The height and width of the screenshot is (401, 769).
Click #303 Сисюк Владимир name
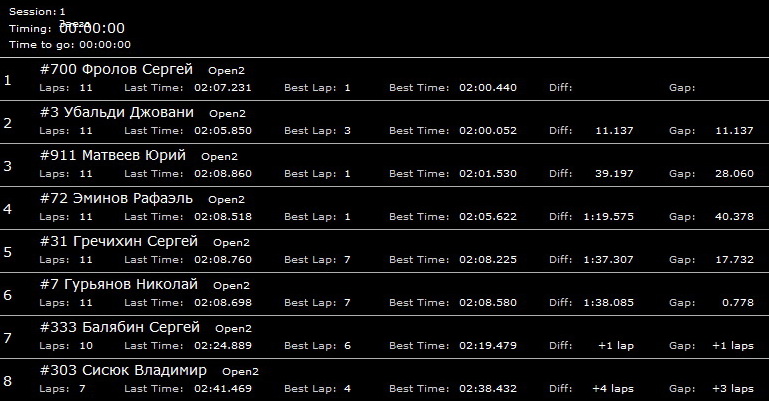pyautogui.click(x=123, y=370)
